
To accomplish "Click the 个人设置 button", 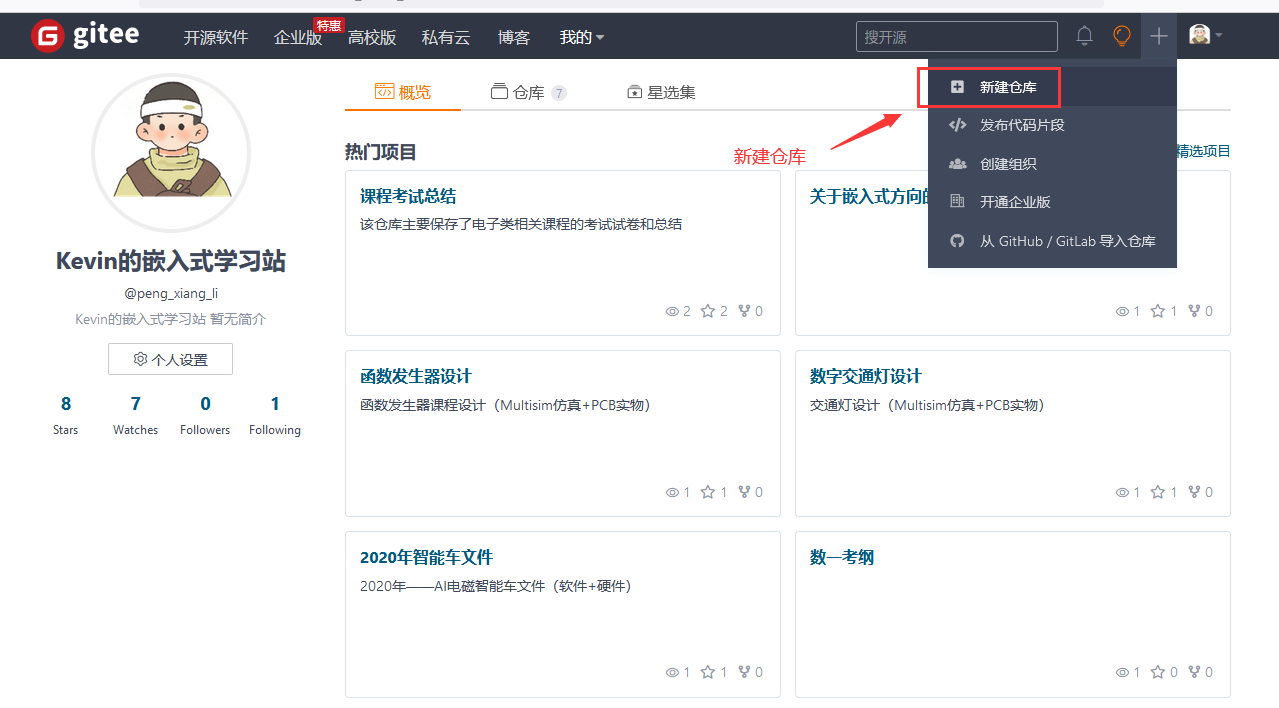I will pyautogui.click(x=170, y=359).
